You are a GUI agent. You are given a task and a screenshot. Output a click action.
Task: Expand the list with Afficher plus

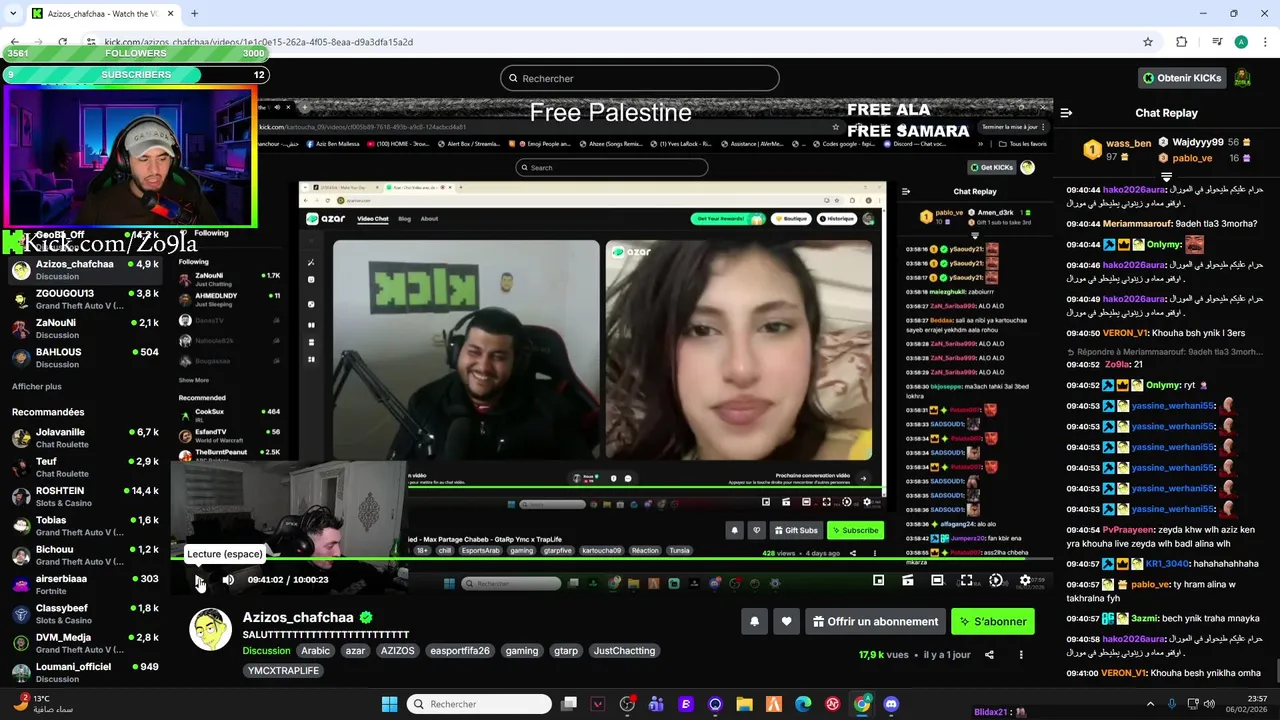tap(37, 387)
